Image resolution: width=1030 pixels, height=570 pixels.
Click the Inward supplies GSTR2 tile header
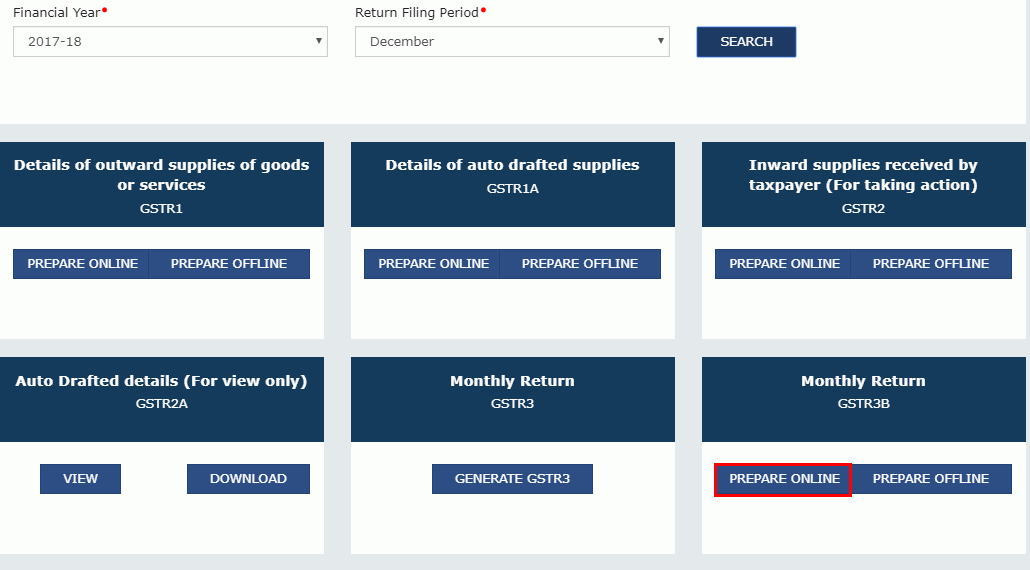click(863, 185)
